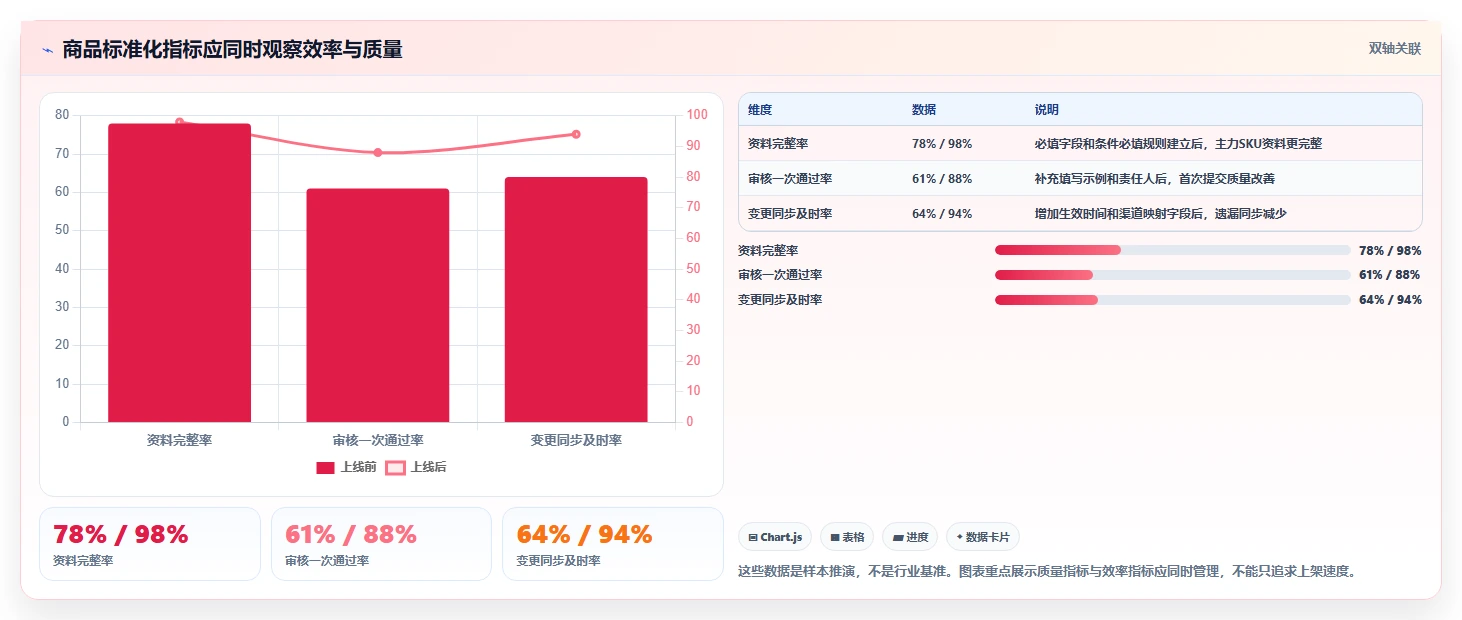
Task: Click the 61% / 88% value beside progress bar
Action: tap(1390, 275)
